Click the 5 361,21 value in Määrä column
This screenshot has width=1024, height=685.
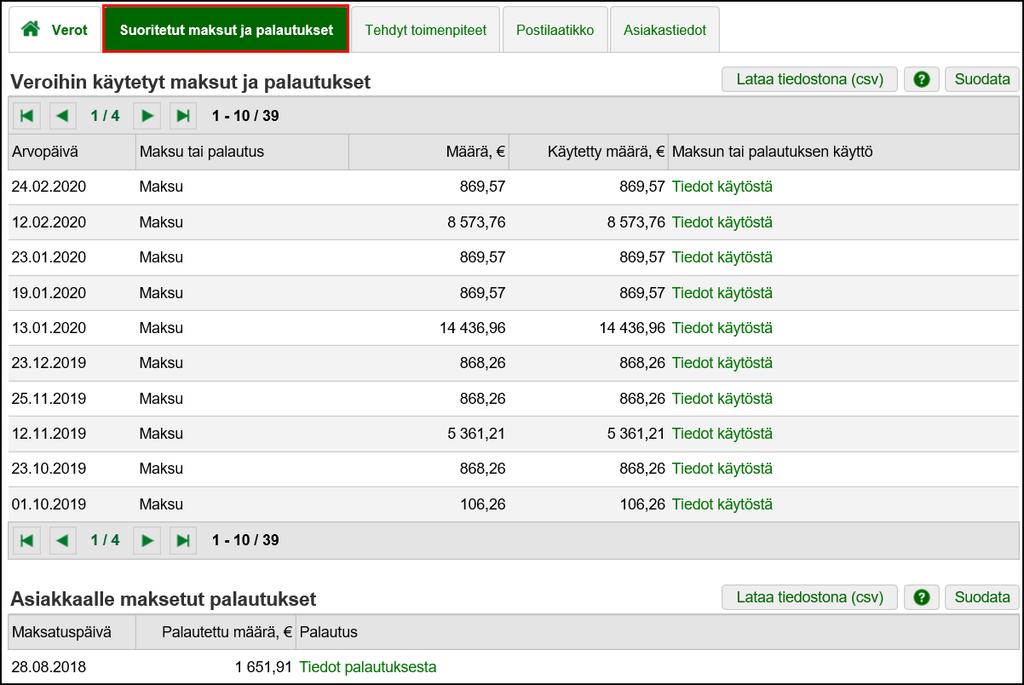(x=477, y=434)
